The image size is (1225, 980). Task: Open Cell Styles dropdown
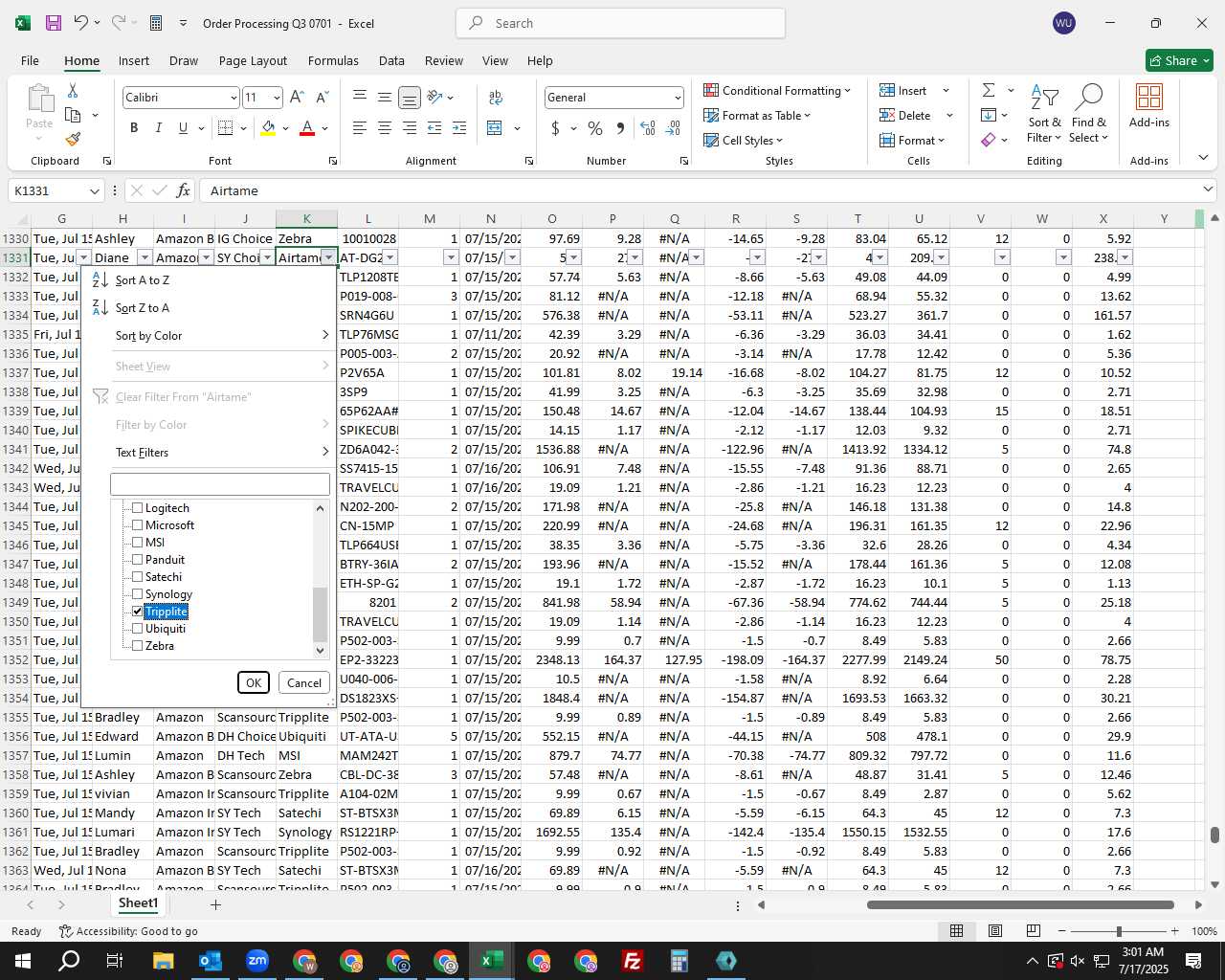pyautogui.click(x=744, y=140)
